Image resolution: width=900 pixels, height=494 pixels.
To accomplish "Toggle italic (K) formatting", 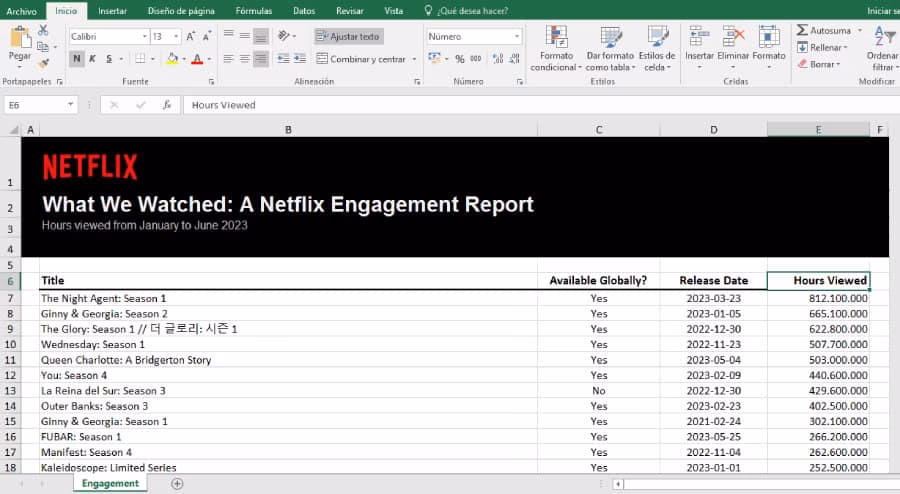I will pos(92,59).
